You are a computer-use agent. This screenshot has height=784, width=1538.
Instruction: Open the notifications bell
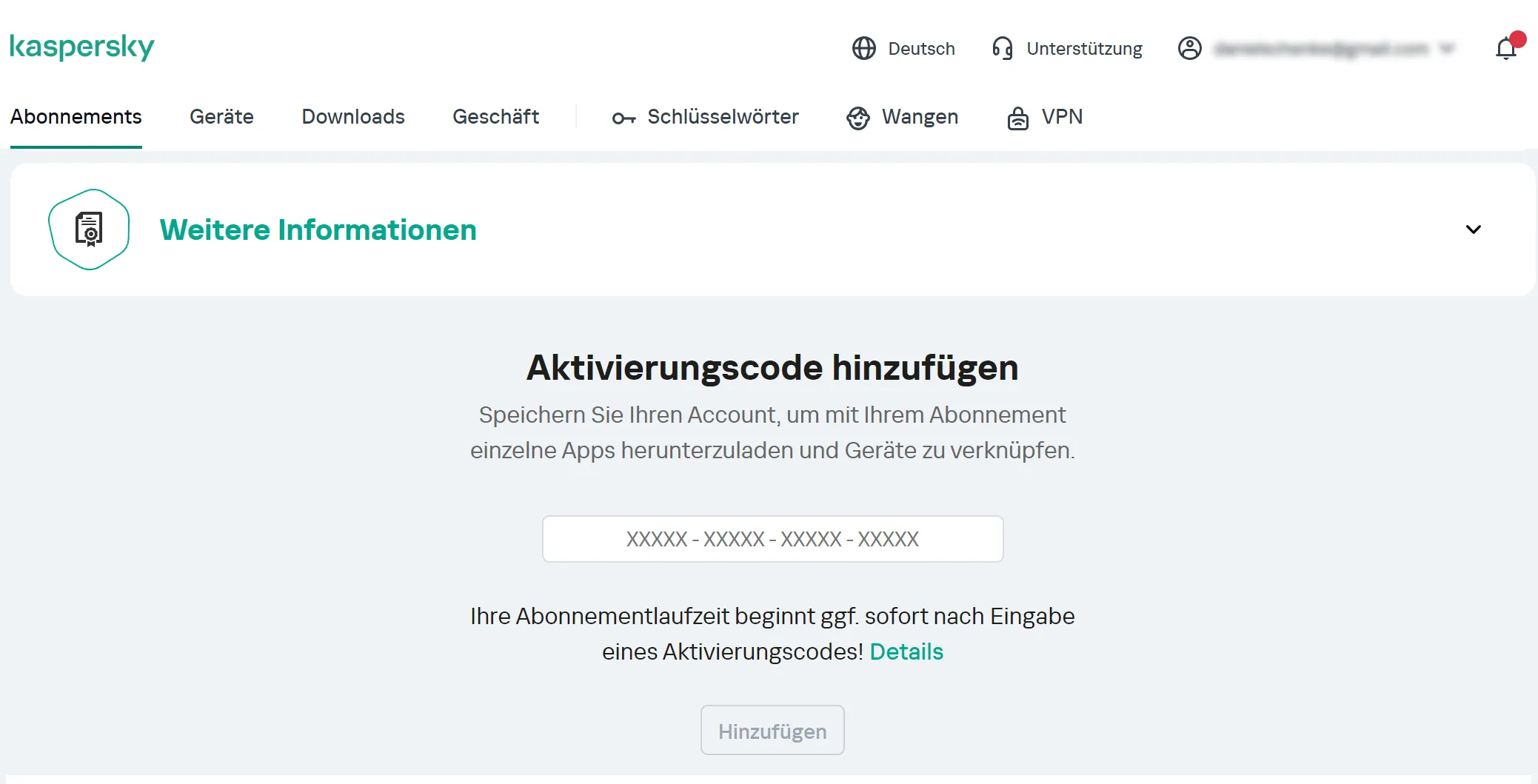(x=1506, y=48)
